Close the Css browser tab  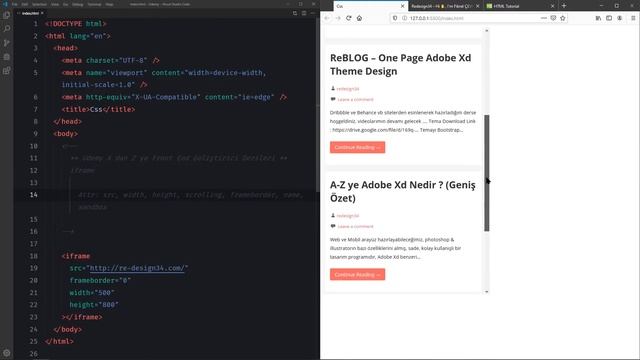coord(402,6)
